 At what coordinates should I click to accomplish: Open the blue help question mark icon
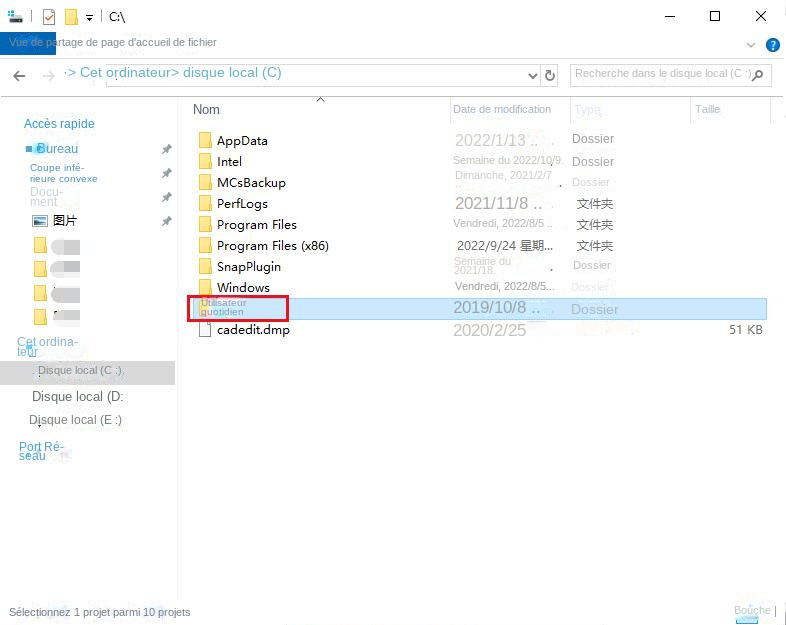(772, 45)
